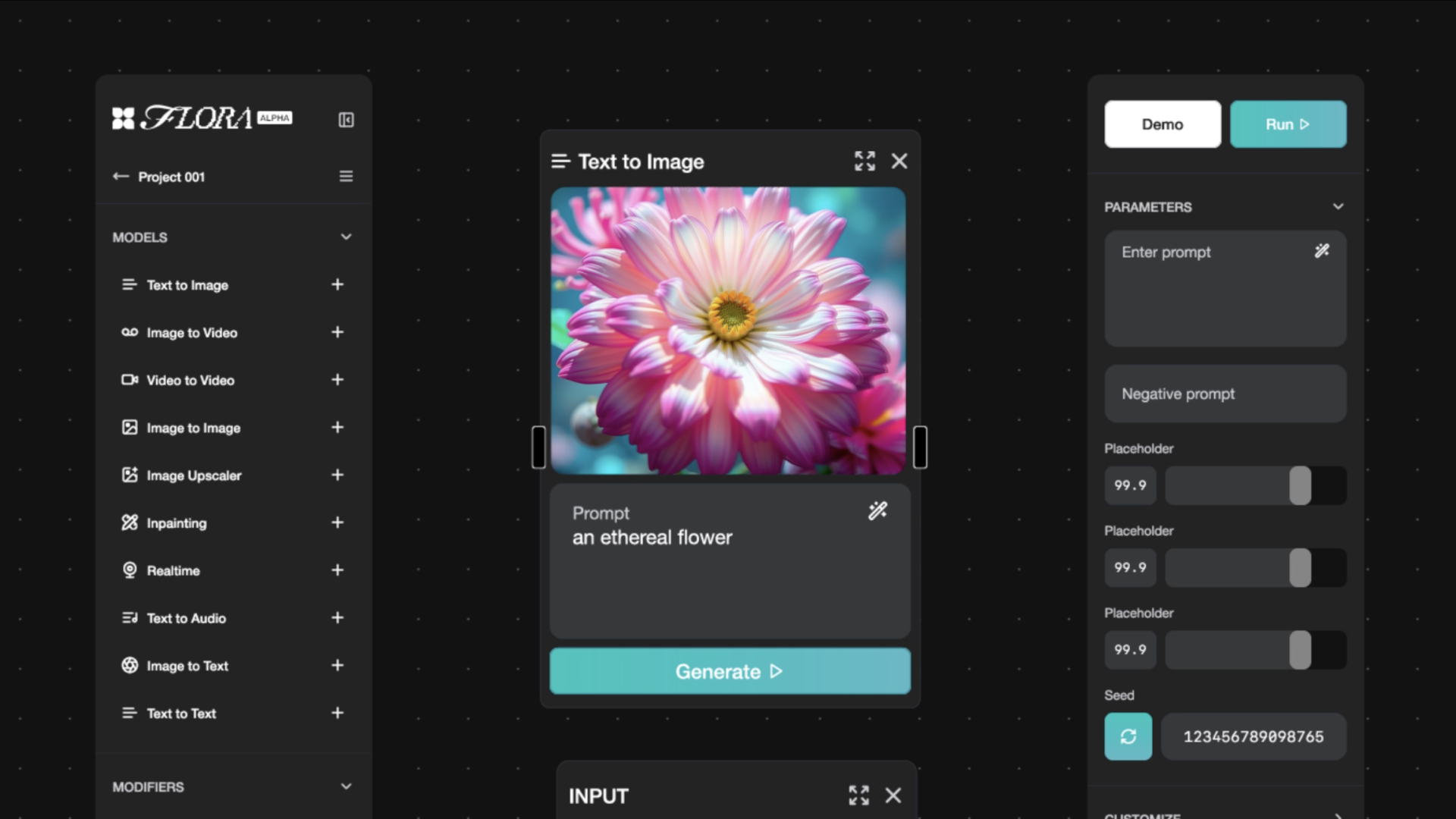Add an Inpainting model with plus icon
1456x819 pixels.
(337, 522)
